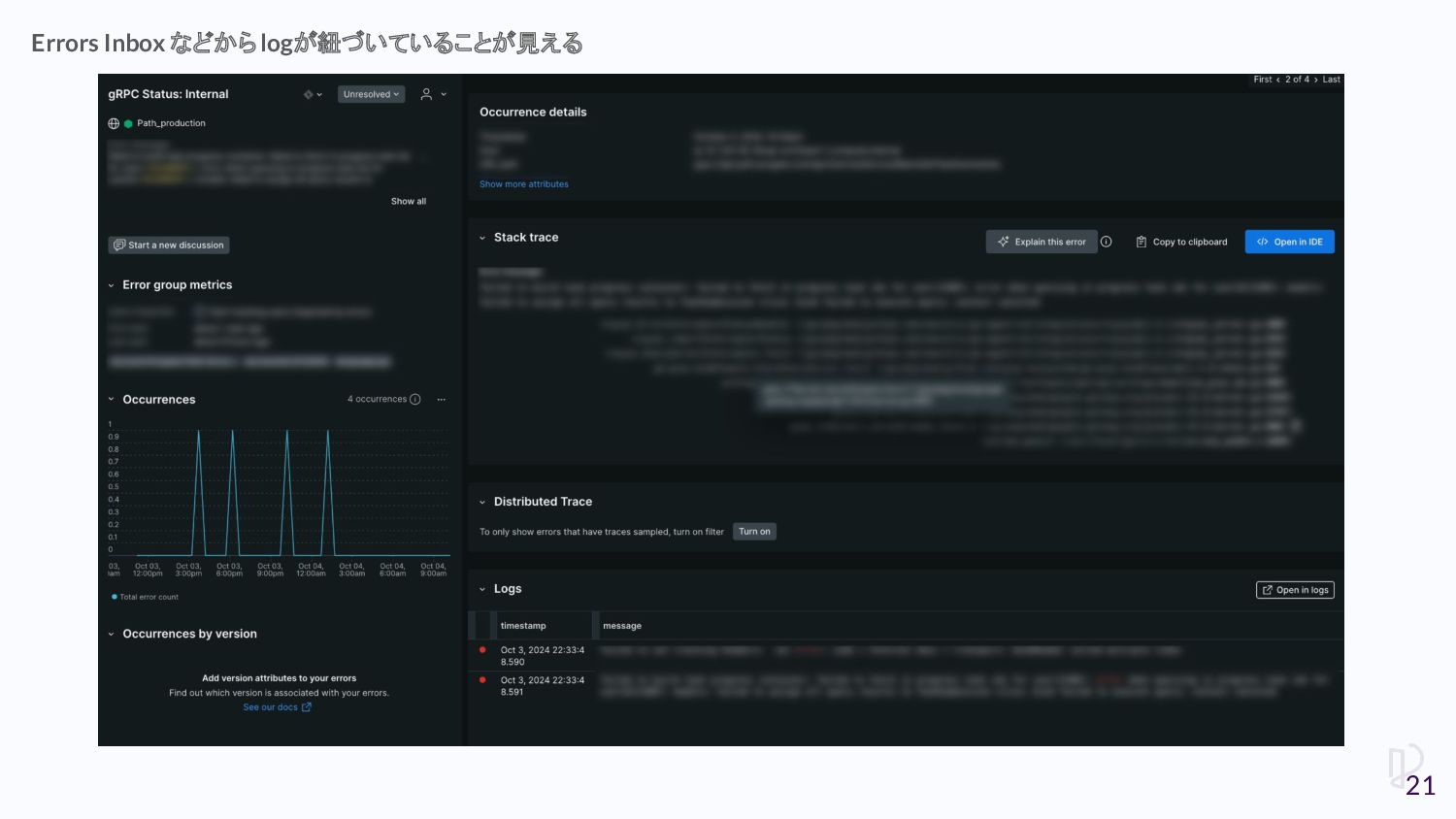Toggle the Total error count legend item
The height and width of the screenshot is (819, 1456).
pos(146,597)
